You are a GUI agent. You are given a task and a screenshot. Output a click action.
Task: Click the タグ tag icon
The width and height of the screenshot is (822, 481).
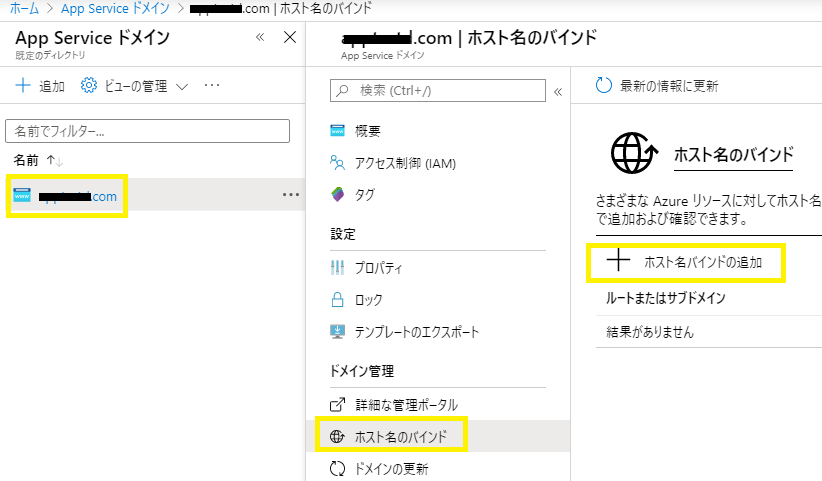338,194
